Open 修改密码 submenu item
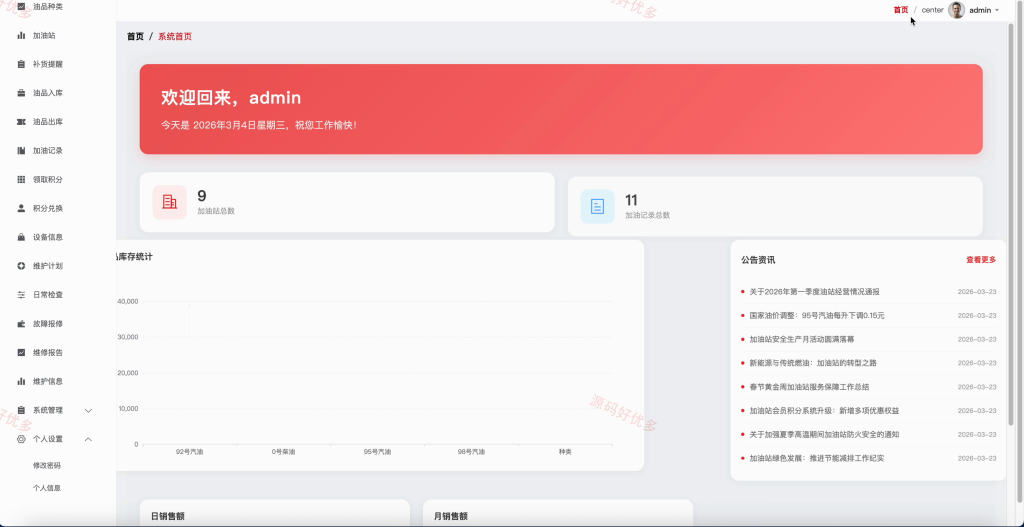 (x=47, y=466)
